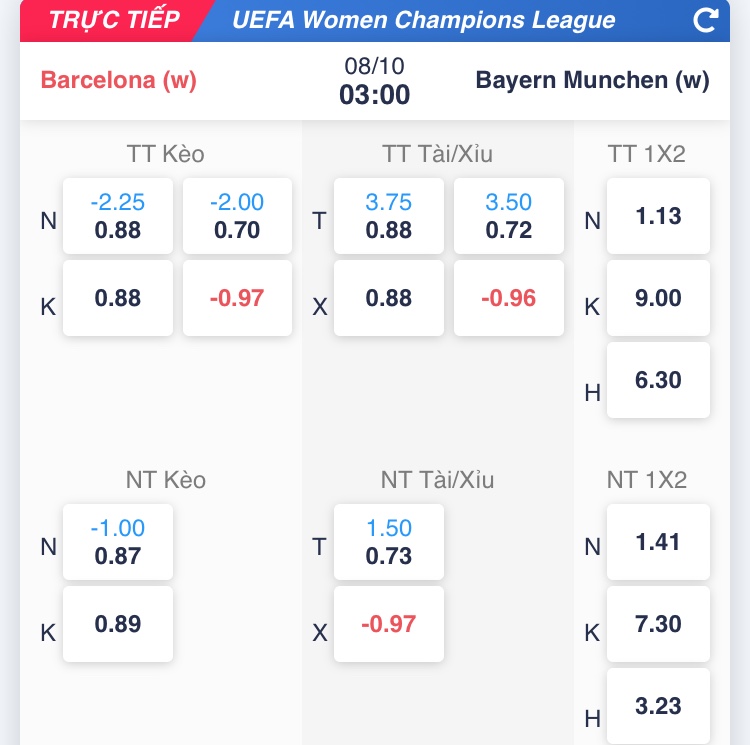Choose NT Tài 1.50 over odds
This screenshot has width=750, height=745.
coord(388,542)
